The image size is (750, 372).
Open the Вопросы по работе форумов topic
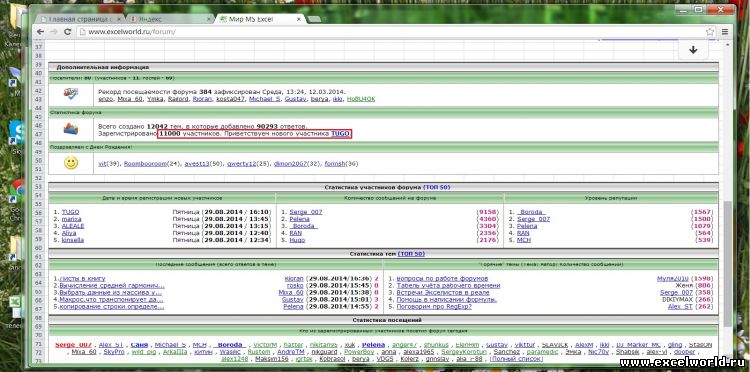click(x=442, y=278)
